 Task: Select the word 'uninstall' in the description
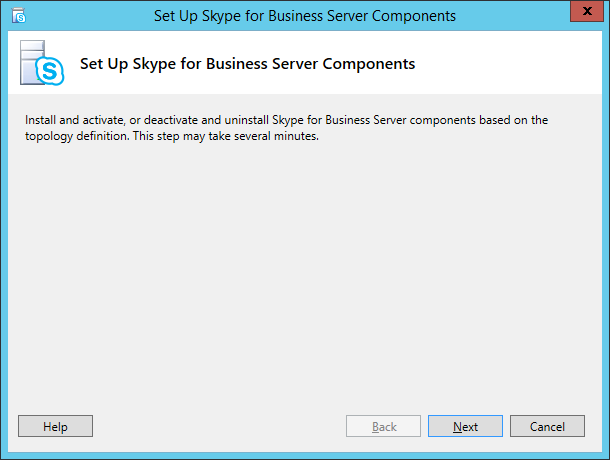tap(246, 120)
